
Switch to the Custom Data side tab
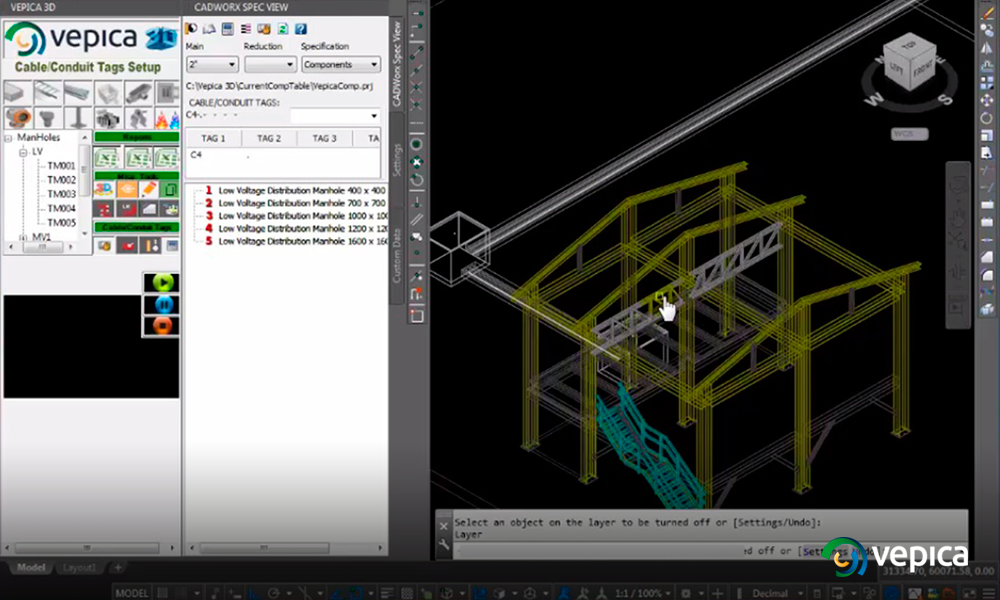coord(397,254)
